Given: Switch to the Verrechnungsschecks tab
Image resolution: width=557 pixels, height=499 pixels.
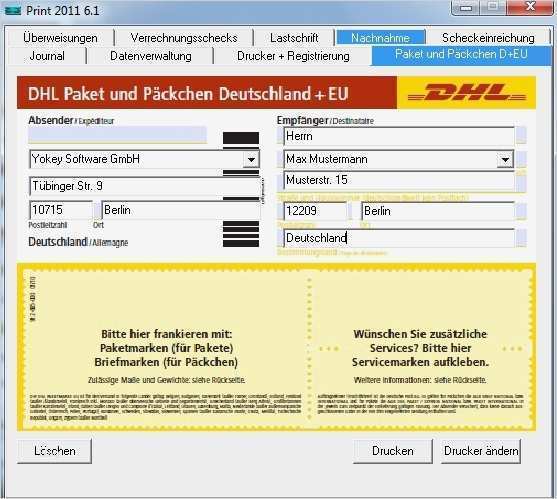Looking at the screenshot, I should coord(184,38).
